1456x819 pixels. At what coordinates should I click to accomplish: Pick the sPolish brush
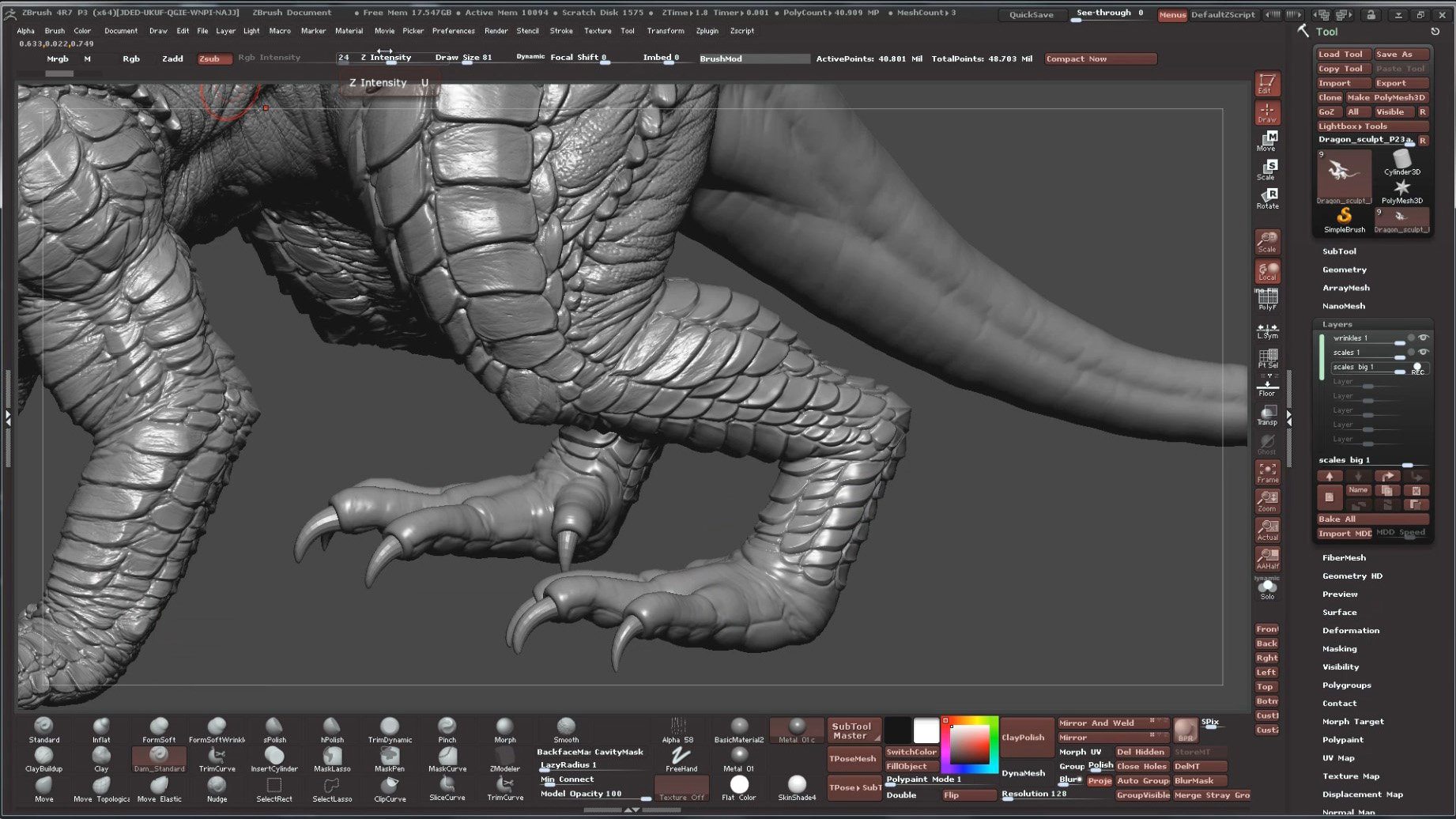click(x=274, y=730)
